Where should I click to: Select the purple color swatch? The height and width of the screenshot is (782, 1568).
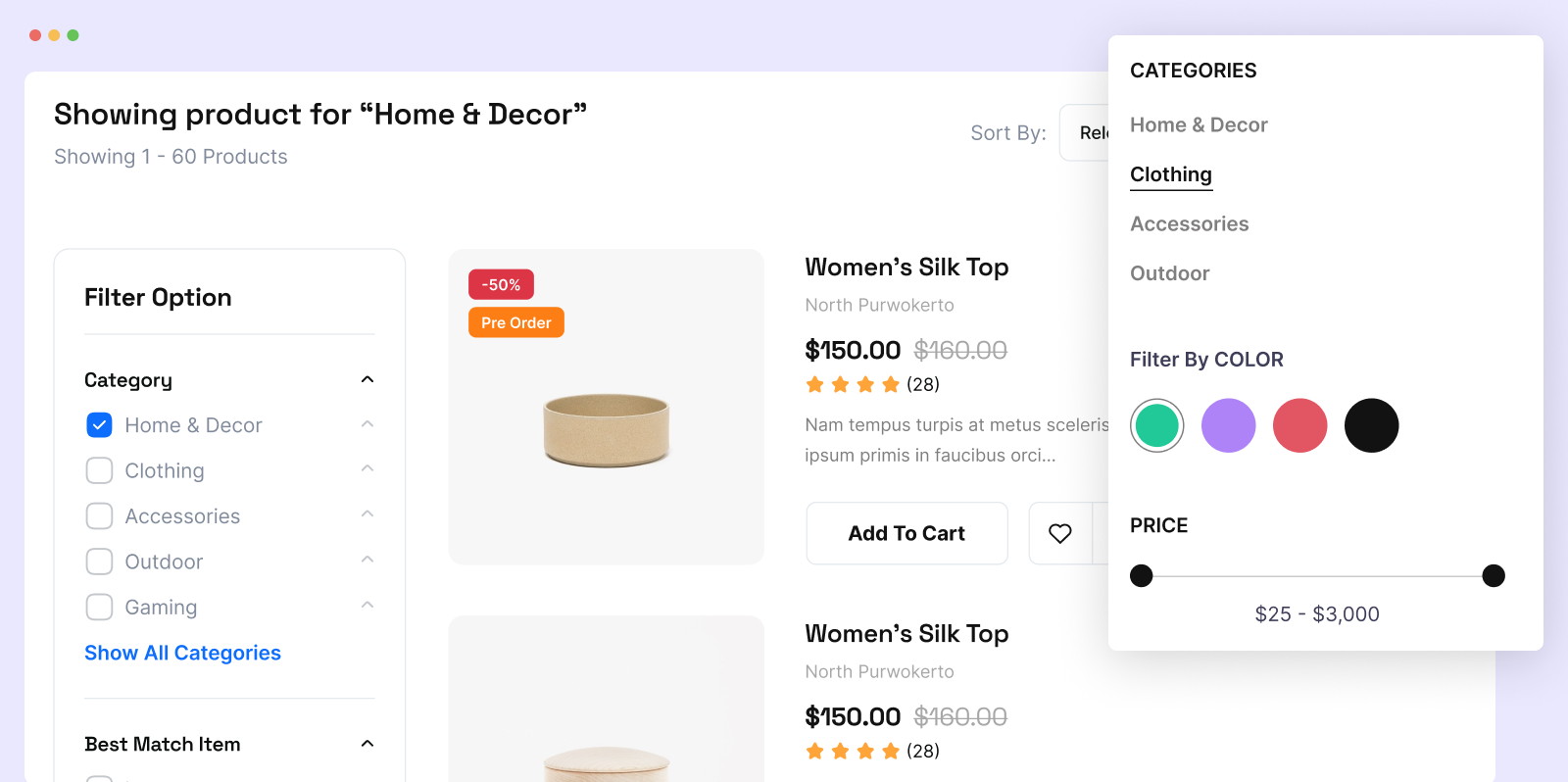tap(1228, 425)
